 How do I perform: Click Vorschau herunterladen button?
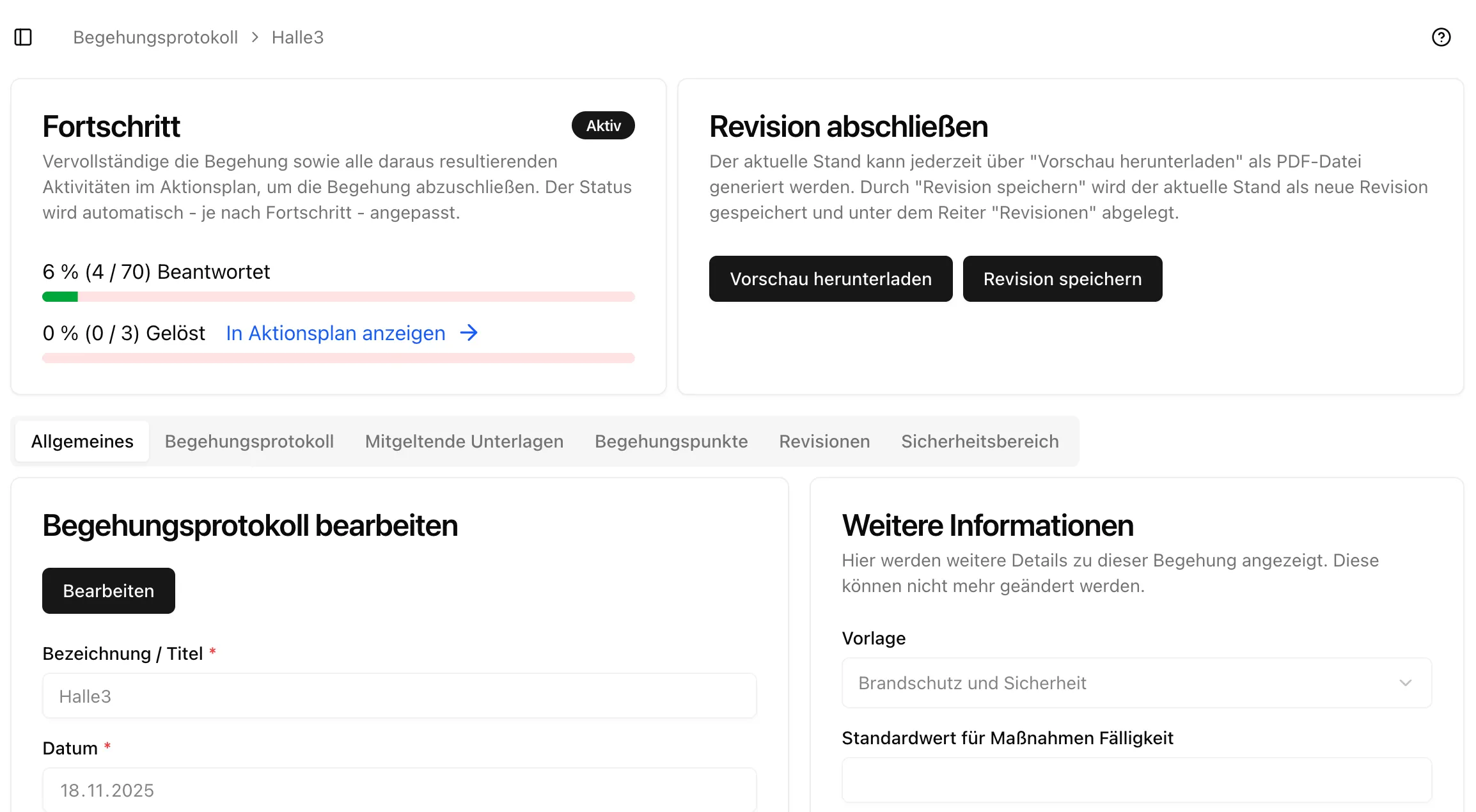click(830, 279)
